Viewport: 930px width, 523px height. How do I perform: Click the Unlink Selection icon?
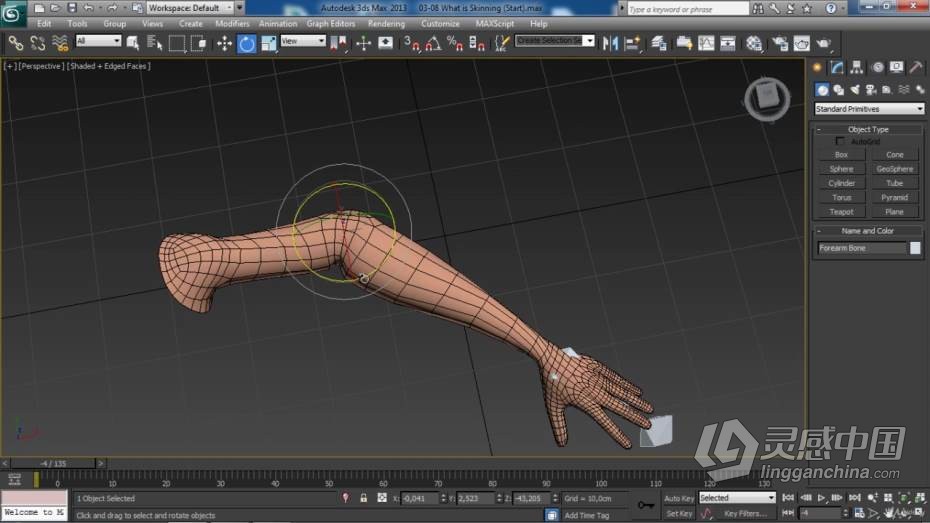coord(37,43)
